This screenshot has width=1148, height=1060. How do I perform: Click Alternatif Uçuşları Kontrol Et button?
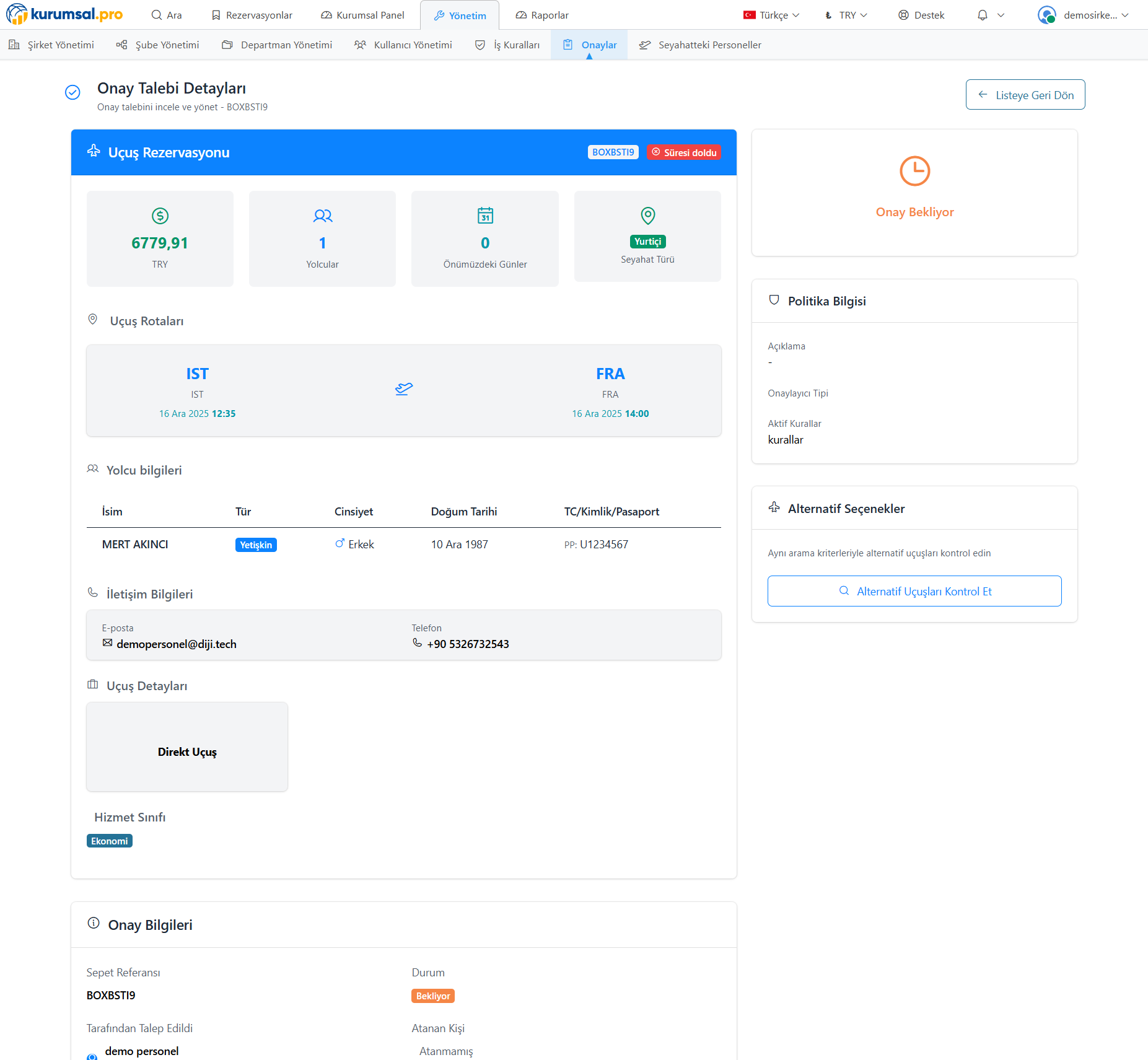point(914,591)
